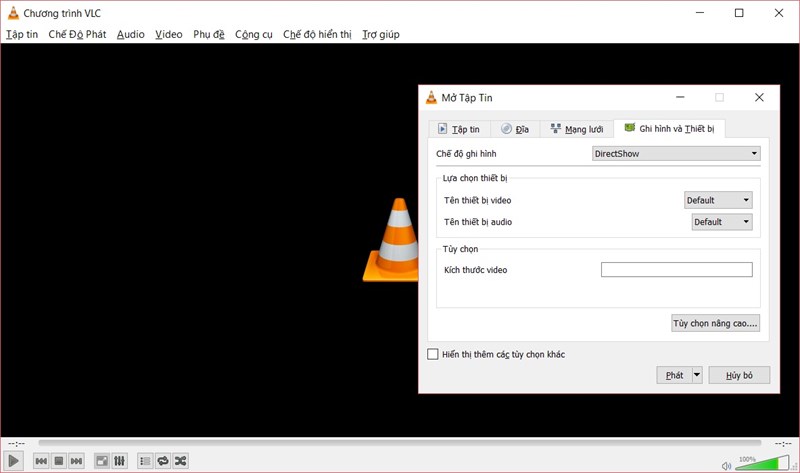Click the next track icon
The height and width of the screenshot is (473, 800).
[x=76, y=461]
